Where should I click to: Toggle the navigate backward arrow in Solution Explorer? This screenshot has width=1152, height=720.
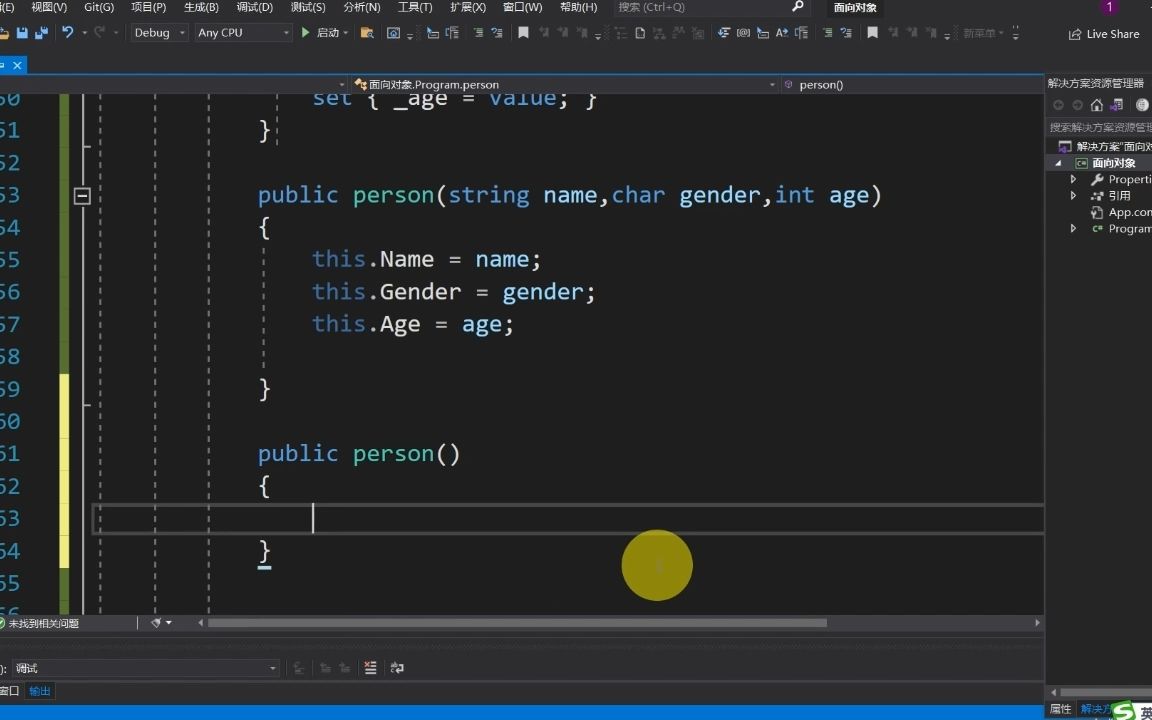point(1056,104)
